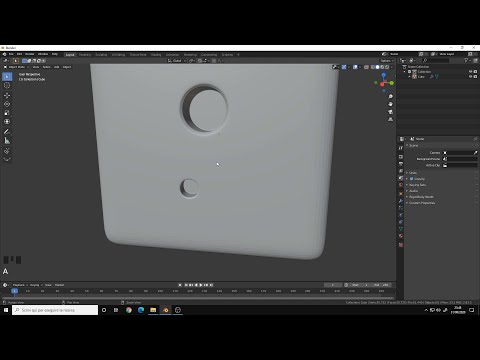This screenshot has width=480, height=360.
Task: Open timeline Playback menu
Action: pyautogui.click(x=19, y=285)
